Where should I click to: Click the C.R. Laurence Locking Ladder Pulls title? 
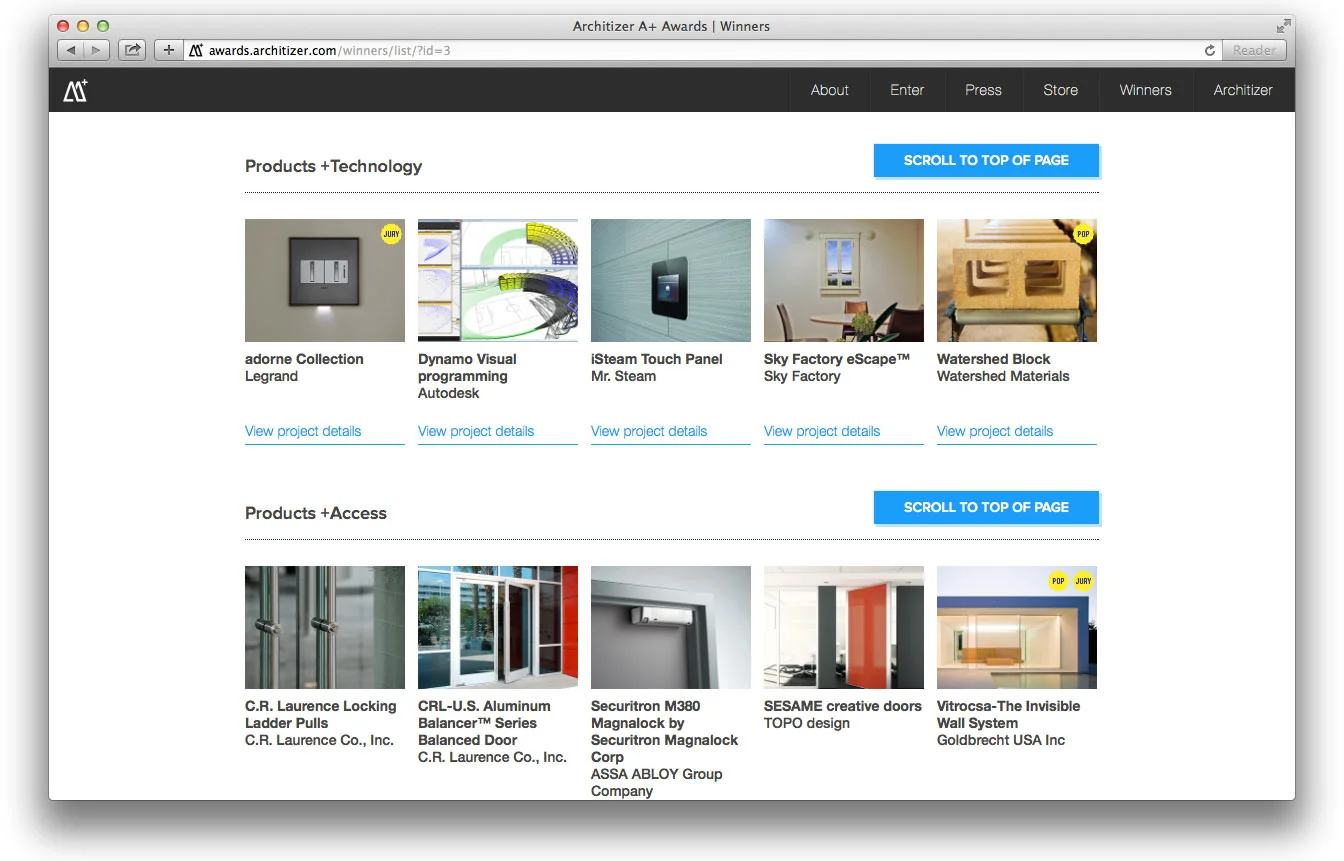point(321,714)
